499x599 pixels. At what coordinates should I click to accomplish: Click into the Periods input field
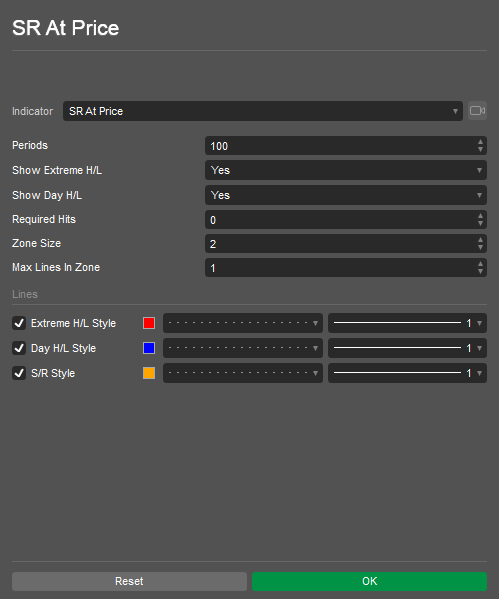(340, 146)
